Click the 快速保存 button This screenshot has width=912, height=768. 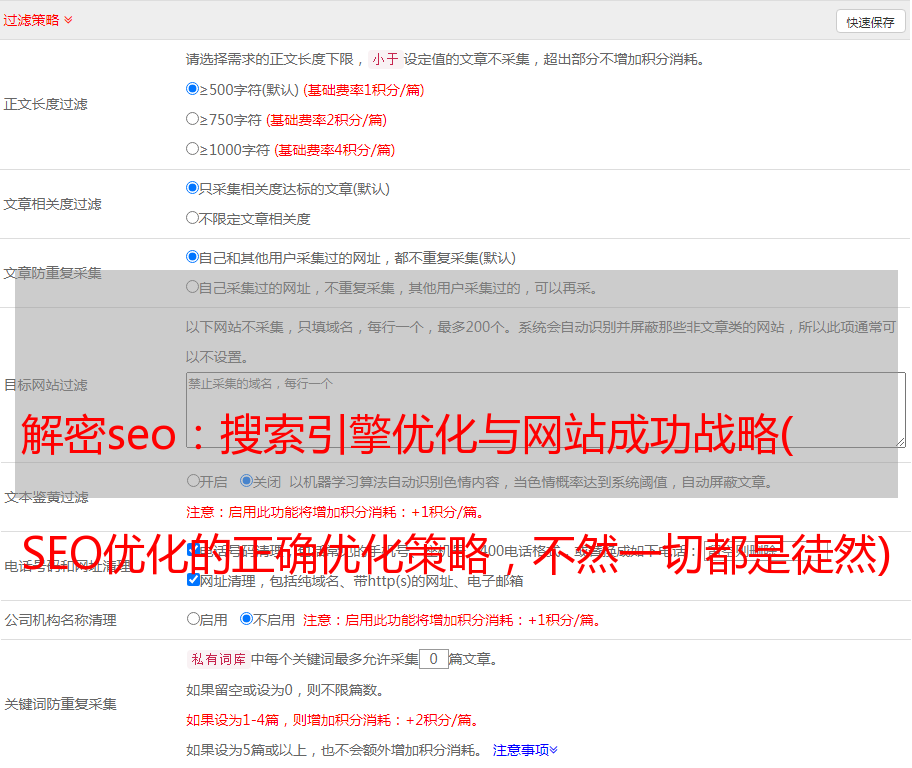(x=870, y=22)
